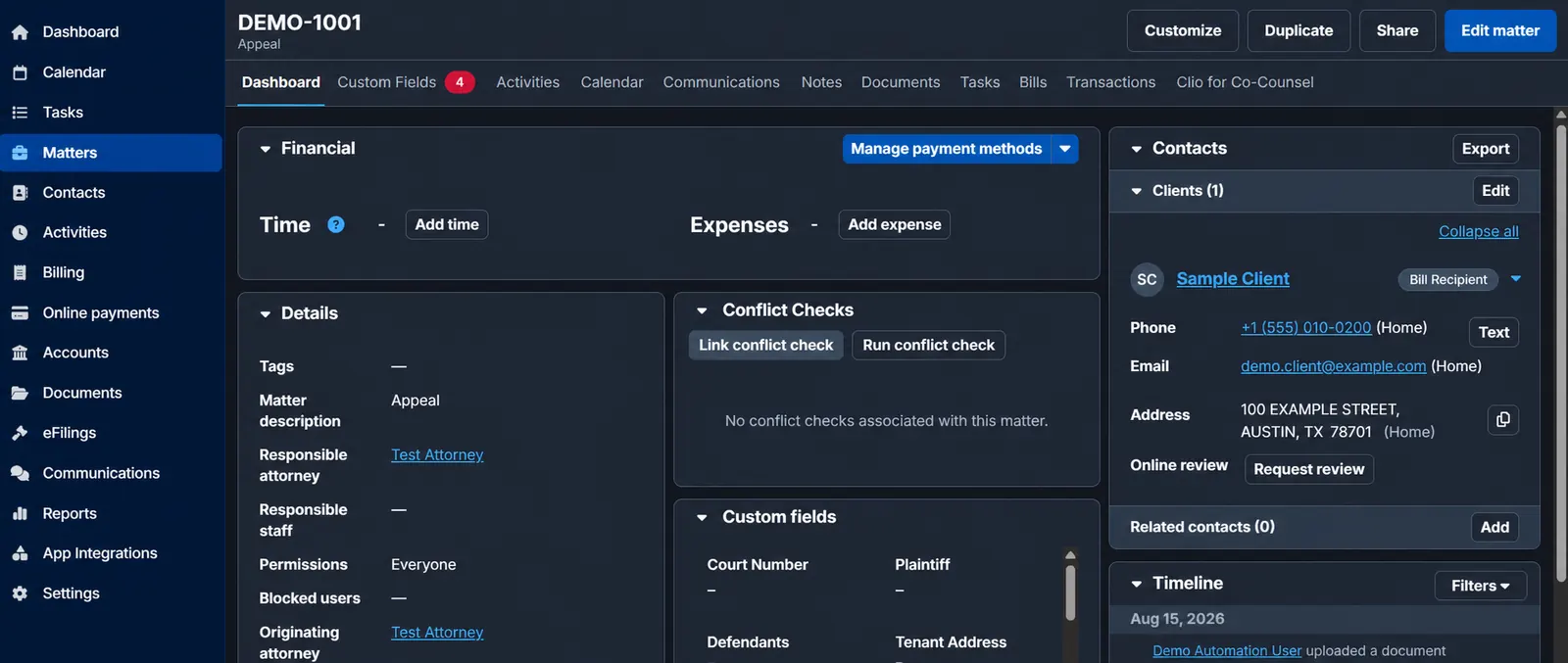Collapse the Contacts panel

pyautogui.click(x=1137, y=149)
